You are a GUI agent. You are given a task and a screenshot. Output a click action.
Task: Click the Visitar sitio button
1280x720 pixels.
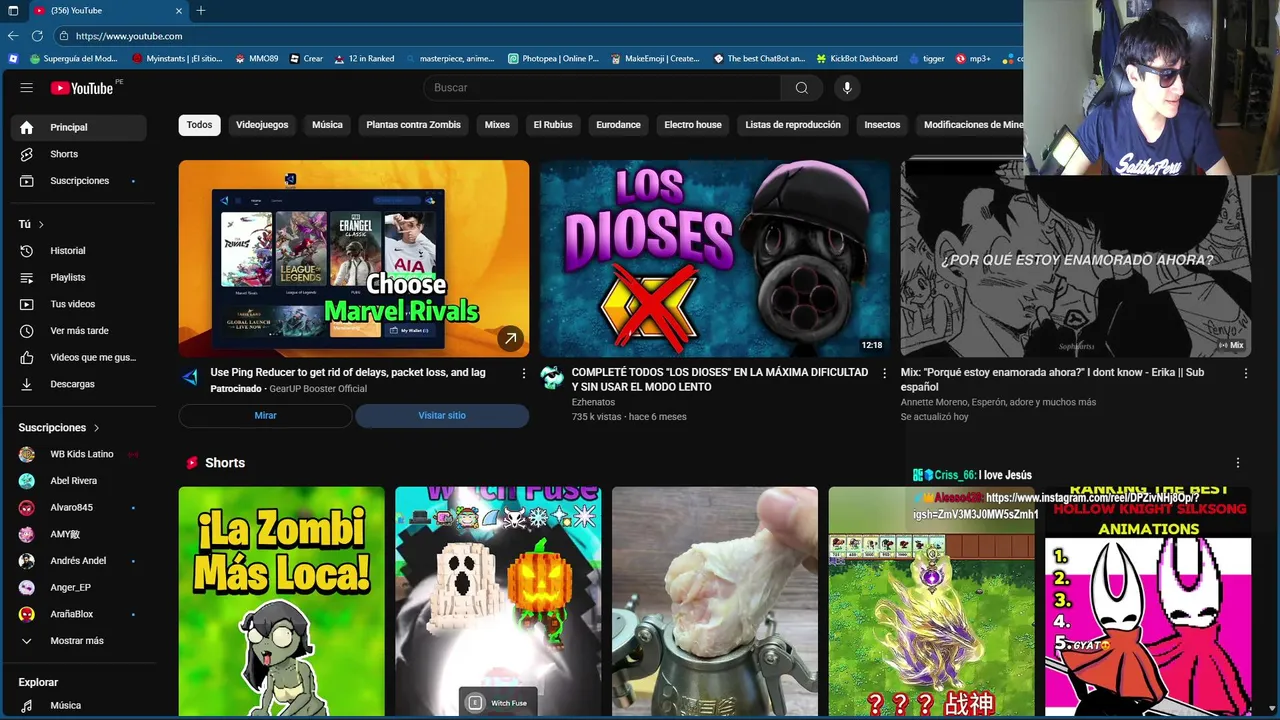(442, 416)
